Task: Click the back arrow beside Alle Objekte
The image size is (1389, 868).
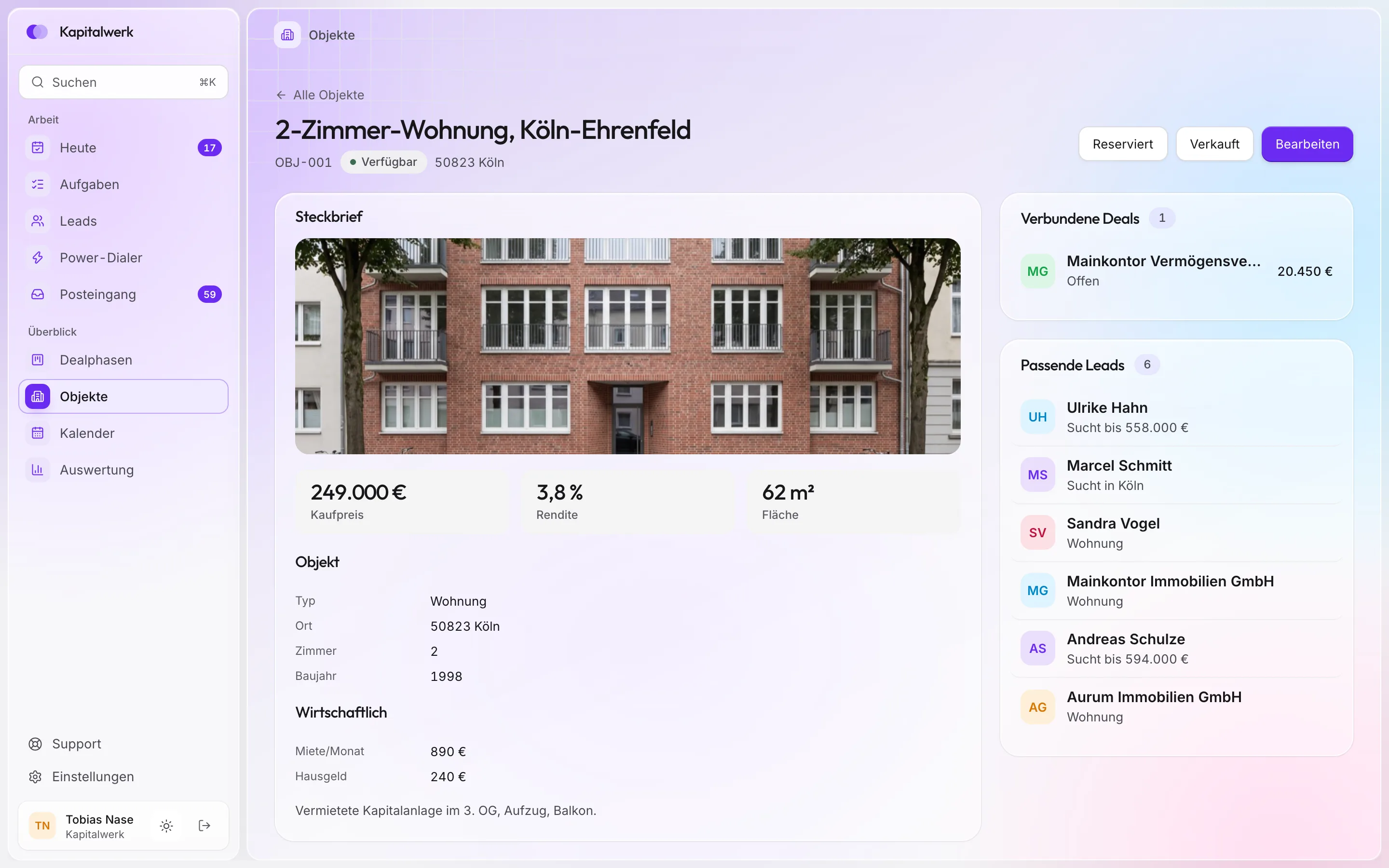Action: pos(281,95)
